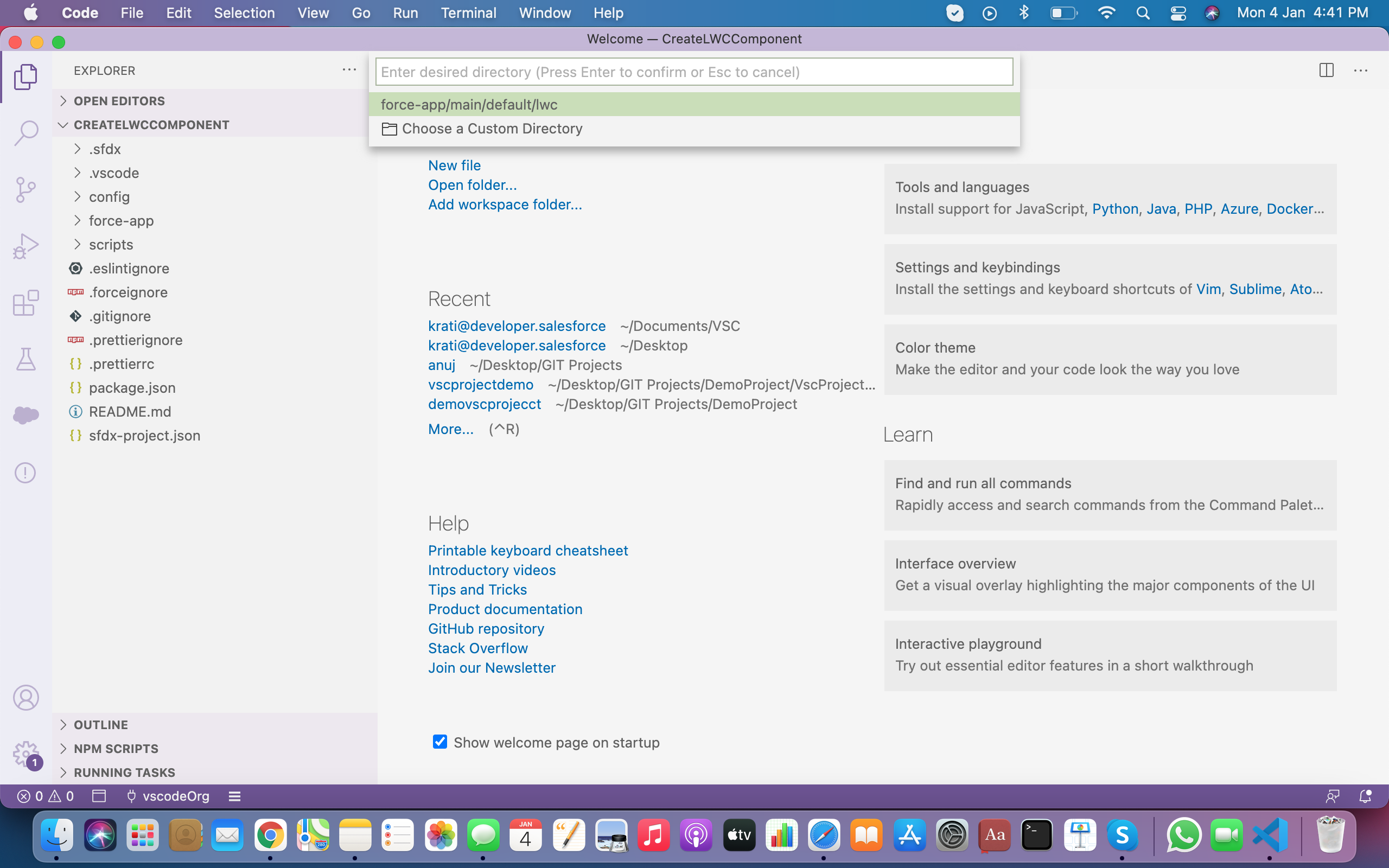The width and height of the screenshot is (1389, 868).
Task: Expand the NPM SCRIPTS section
Action: tap(116, 749)
